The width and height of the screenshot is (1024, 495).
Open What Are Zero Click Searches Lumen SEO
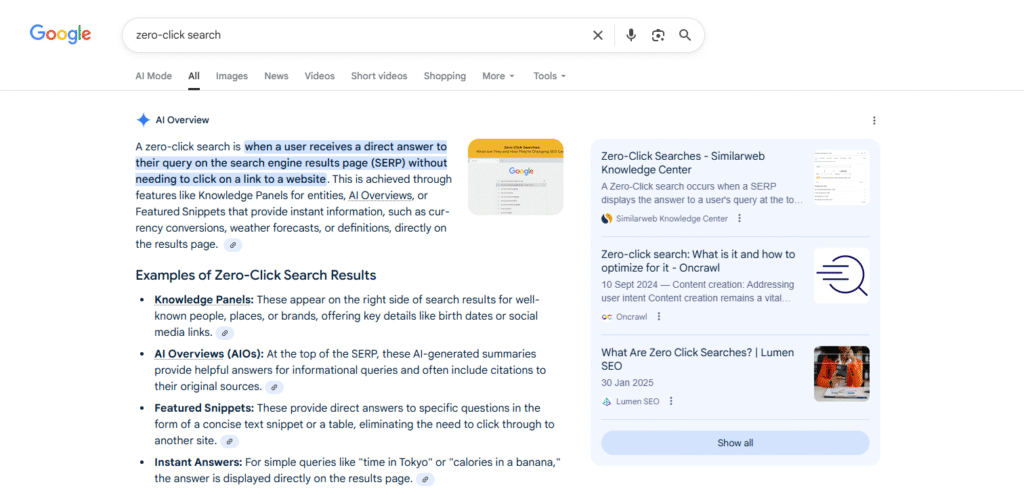[x=697, y=359]
